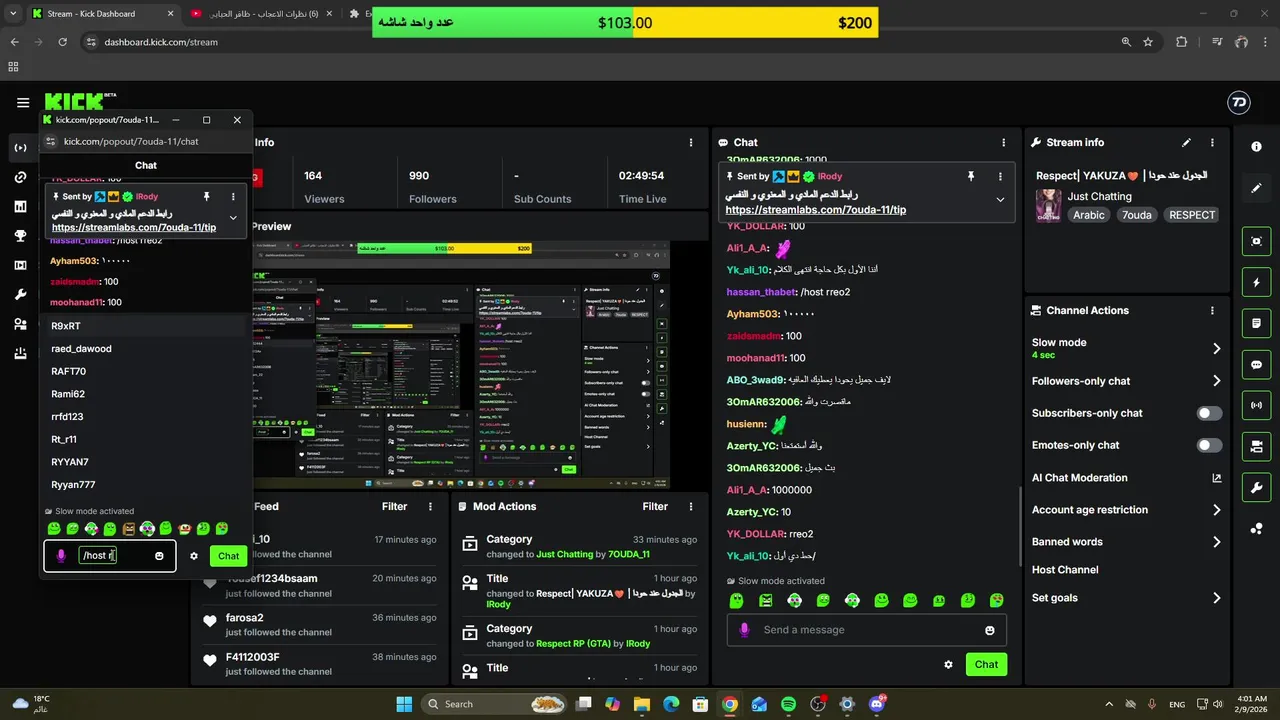The image size is (1280, 720).
Task: Open the Chat panel three-dot menu
Action: click(1004, 143)
